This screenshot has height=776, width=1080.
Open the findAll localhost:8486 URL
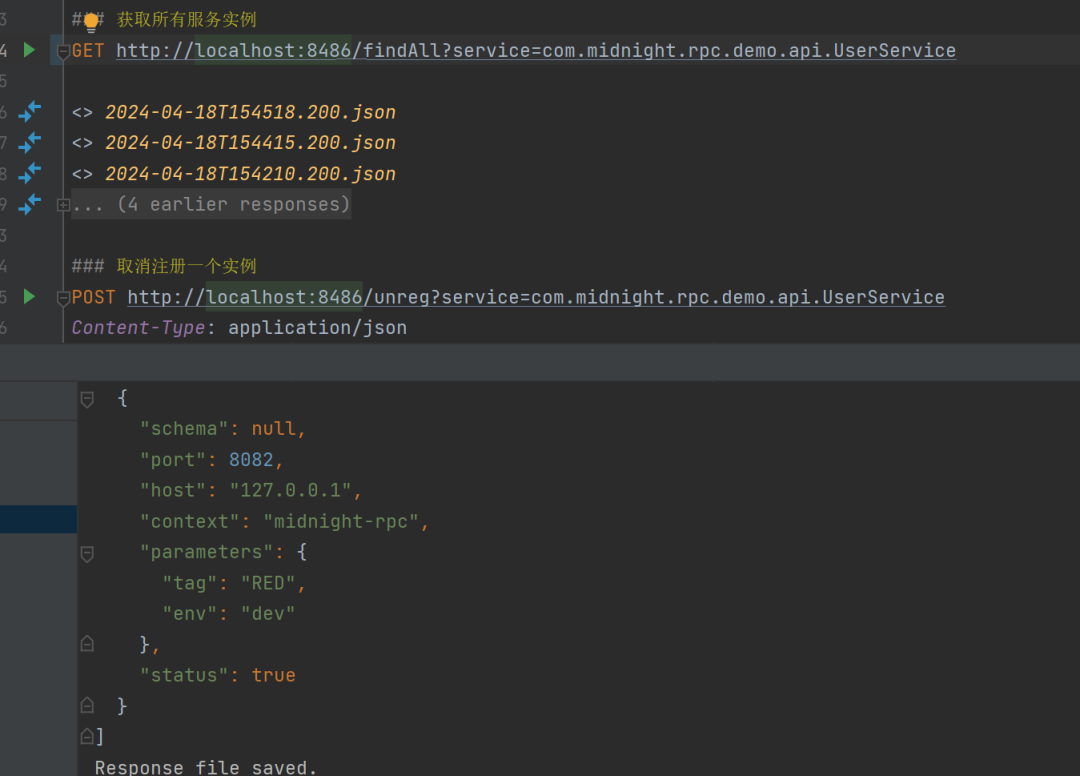pyautogui.click(x=536, y=50)
